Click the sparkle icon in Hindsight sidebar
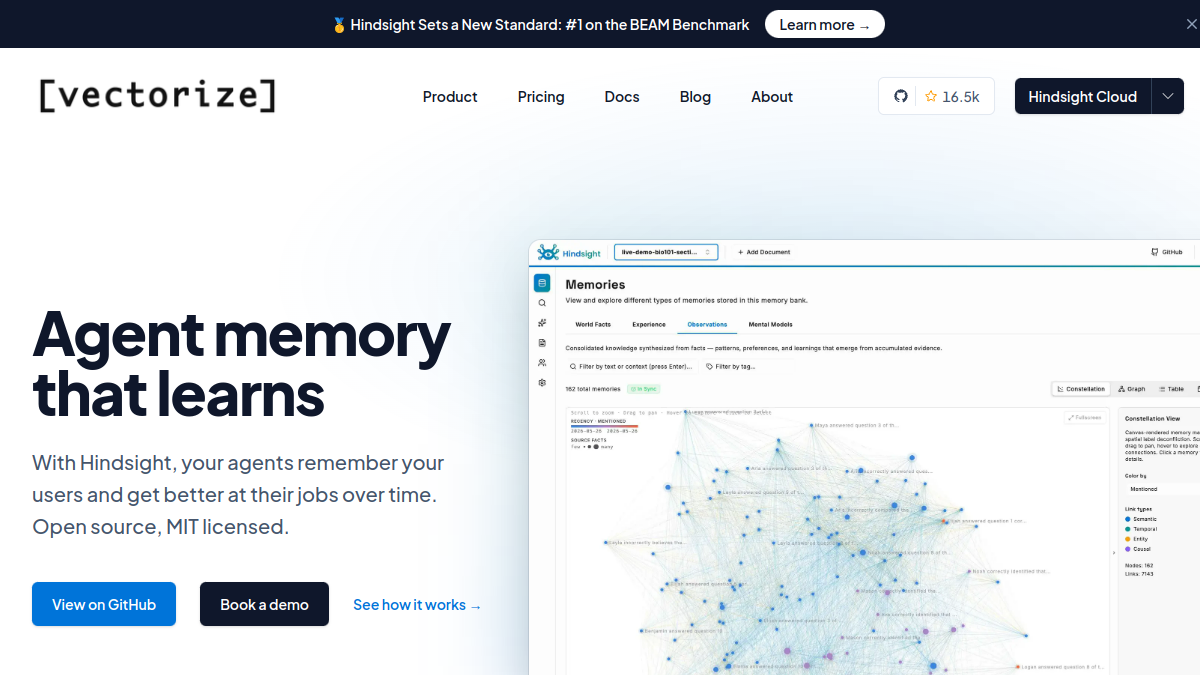This screenshot has height=675, width=1200. point(542,323)
